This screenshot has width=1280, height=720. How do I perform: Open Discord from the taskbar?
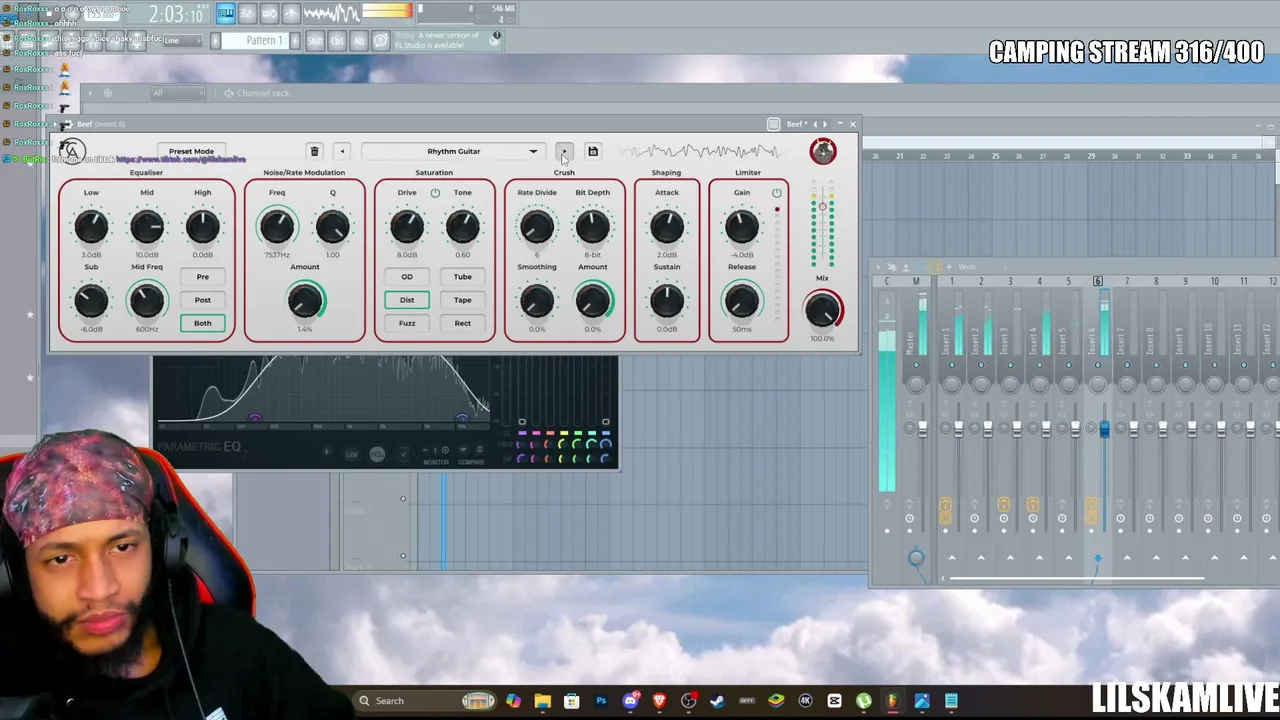click(630, 701)
